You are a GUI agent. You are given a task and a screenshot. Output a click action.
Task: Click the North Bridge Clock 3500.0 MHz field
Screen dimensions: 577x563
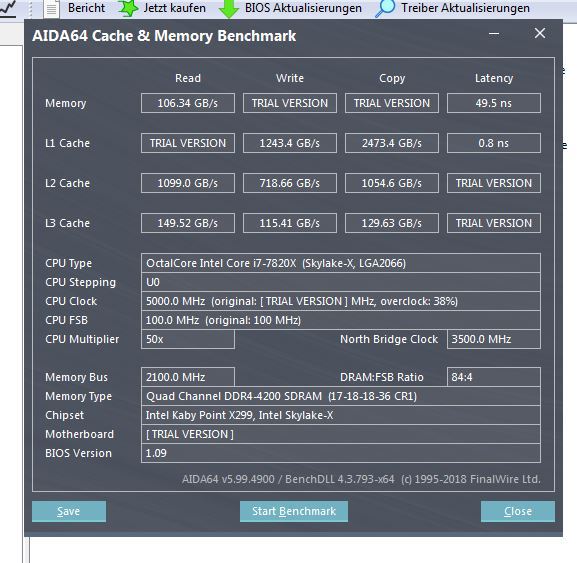pyautogui.click(x=493, y=339)
